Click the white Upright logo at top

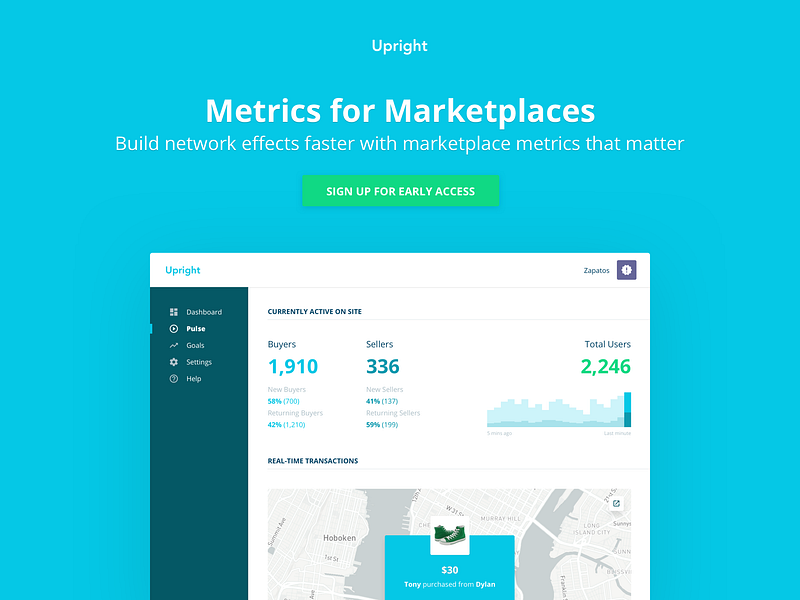pos(399,46)
